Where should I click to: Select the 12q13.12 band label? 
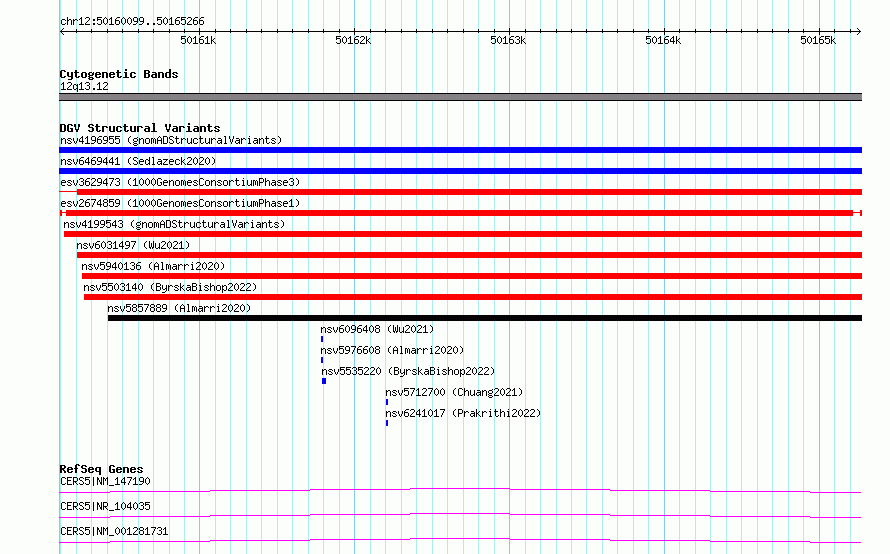(84, 86)
